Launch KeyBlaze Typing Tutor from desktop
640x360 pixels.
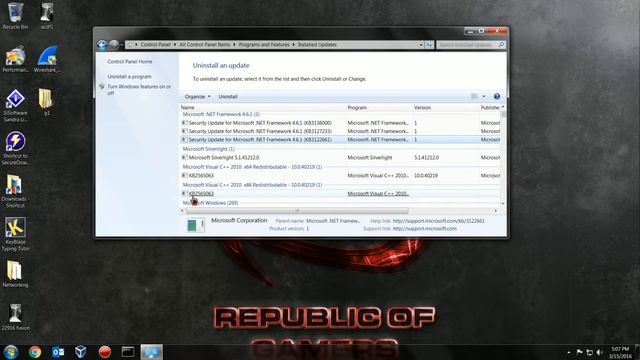(x=15, y=234)
